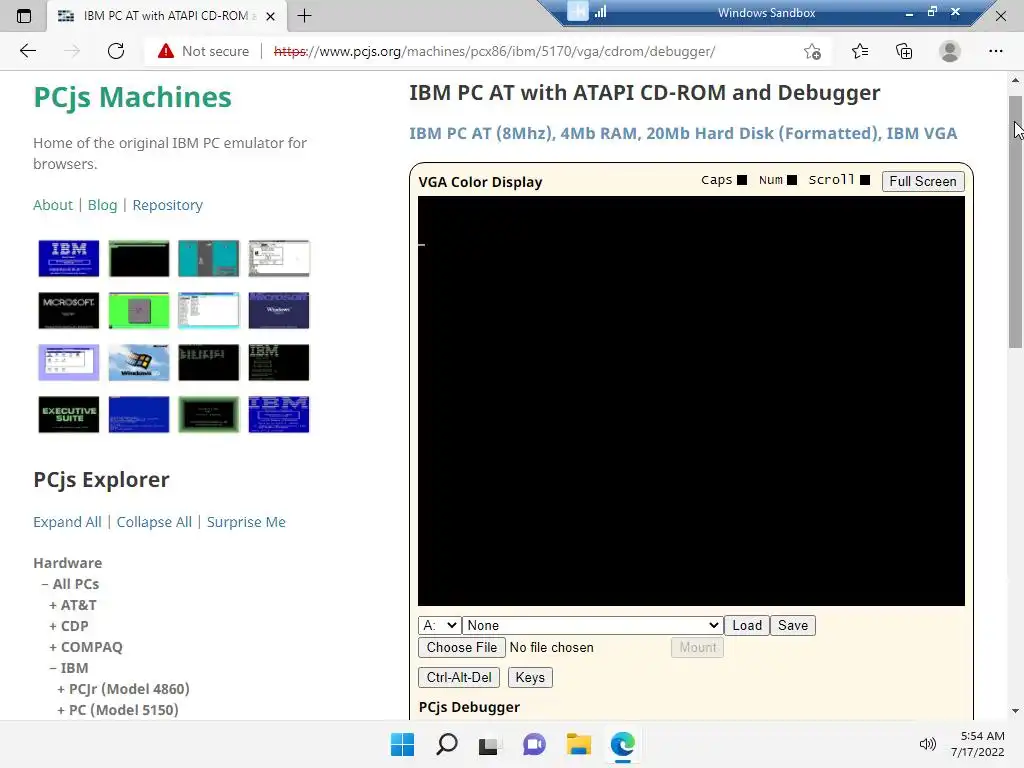Add this page to favorites star

click(x=812, y=51)
